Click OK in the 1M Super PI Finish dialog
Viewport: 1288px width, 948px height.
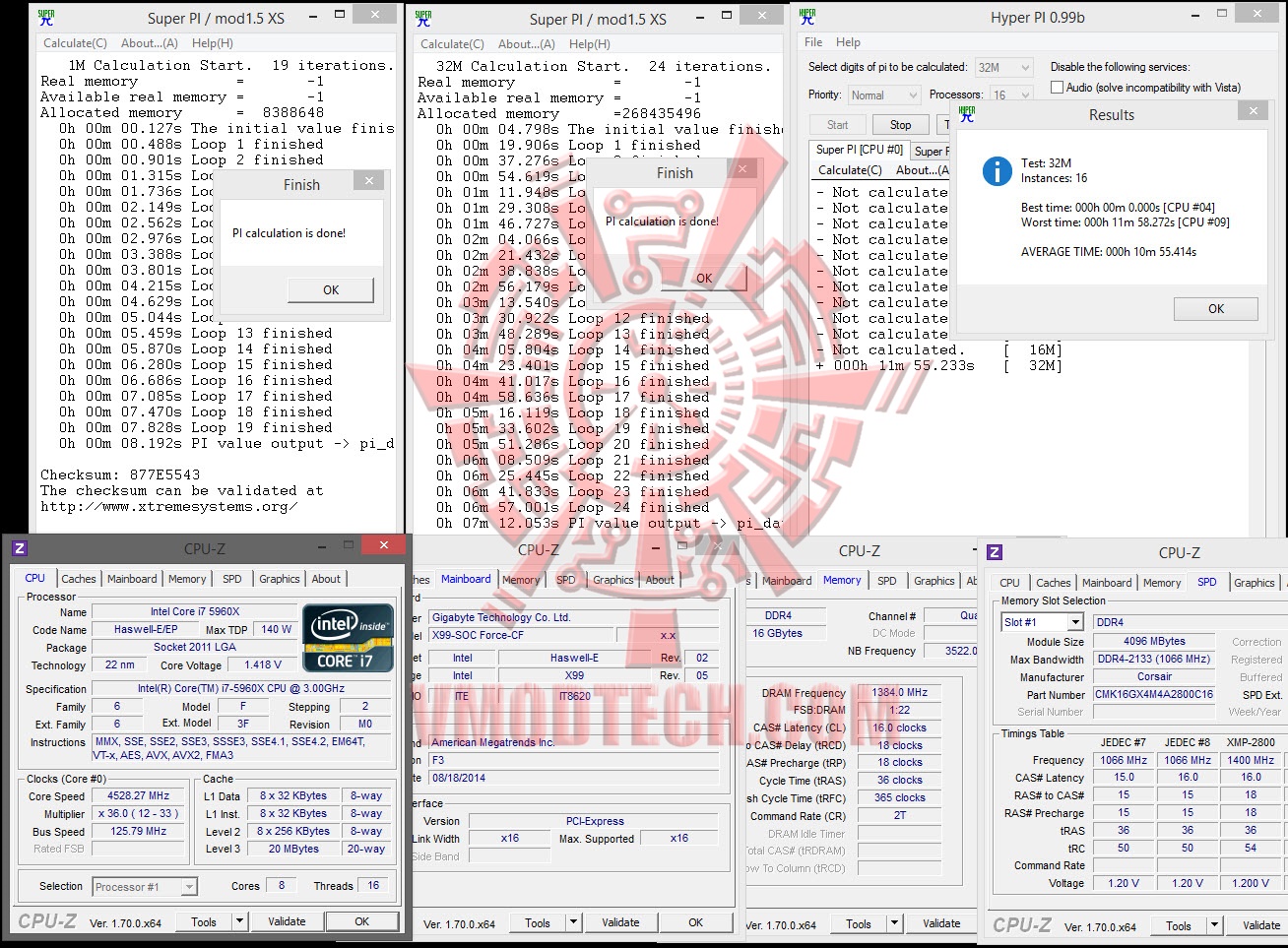pyautogui.click(x=331, y=289)
